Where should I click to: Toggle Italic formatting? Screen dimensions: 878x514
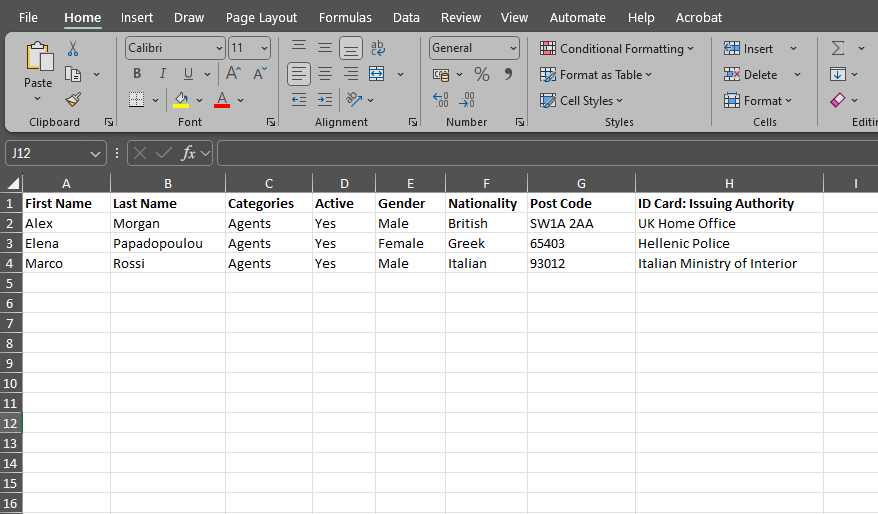pyautogui.click(x=163, y=74)
